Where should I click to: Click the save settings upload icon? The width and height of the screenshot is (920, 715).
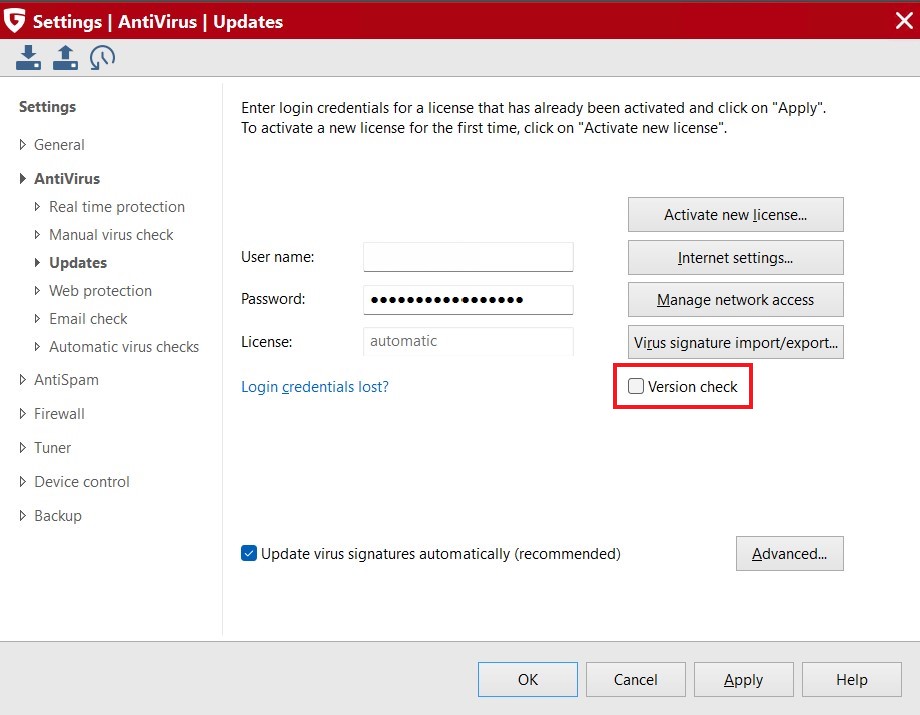pos(65,57)
